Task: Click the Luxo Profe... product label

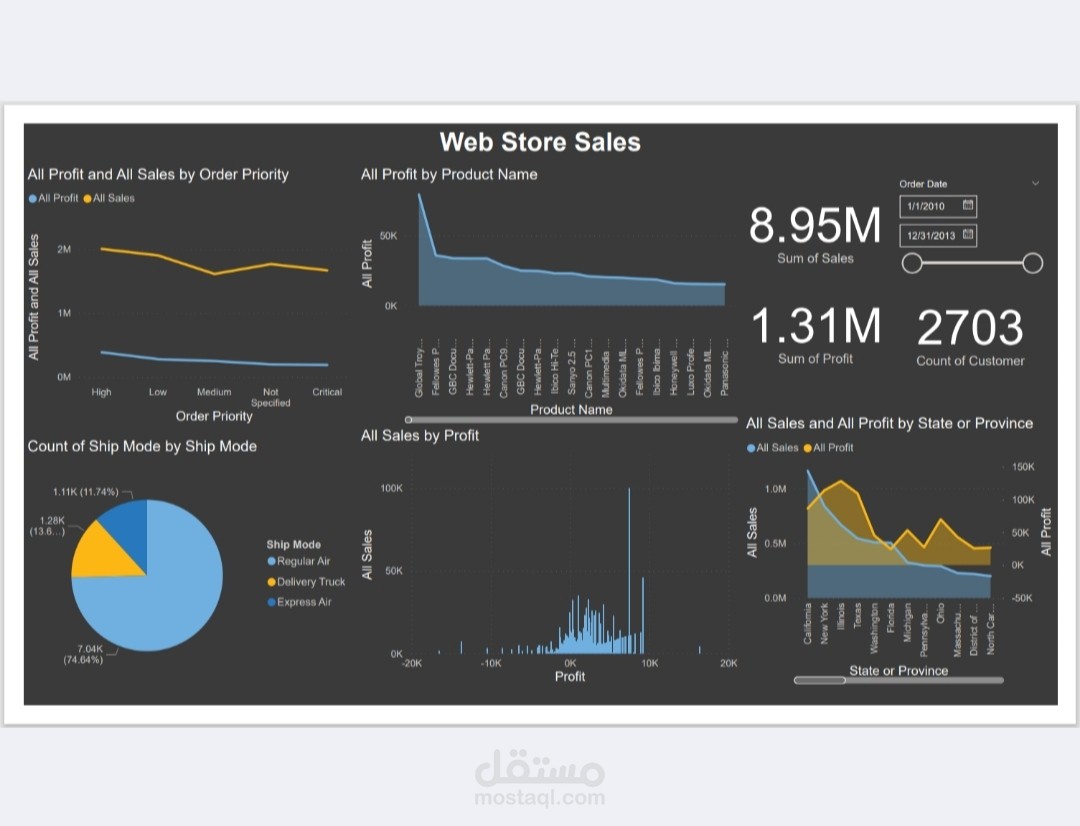Action: coord(691,366)
